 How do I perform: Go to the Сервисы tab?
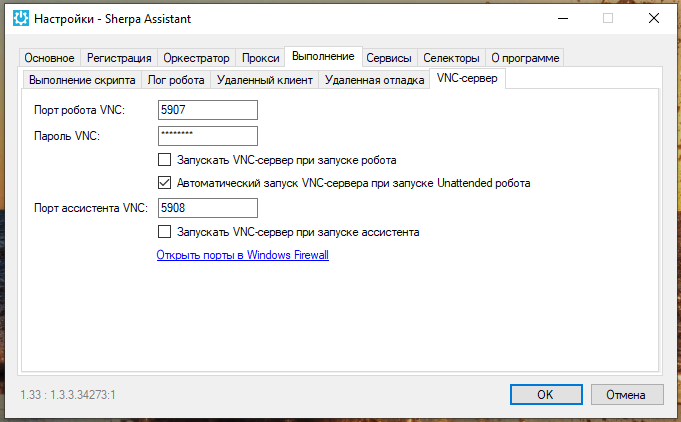388,58
